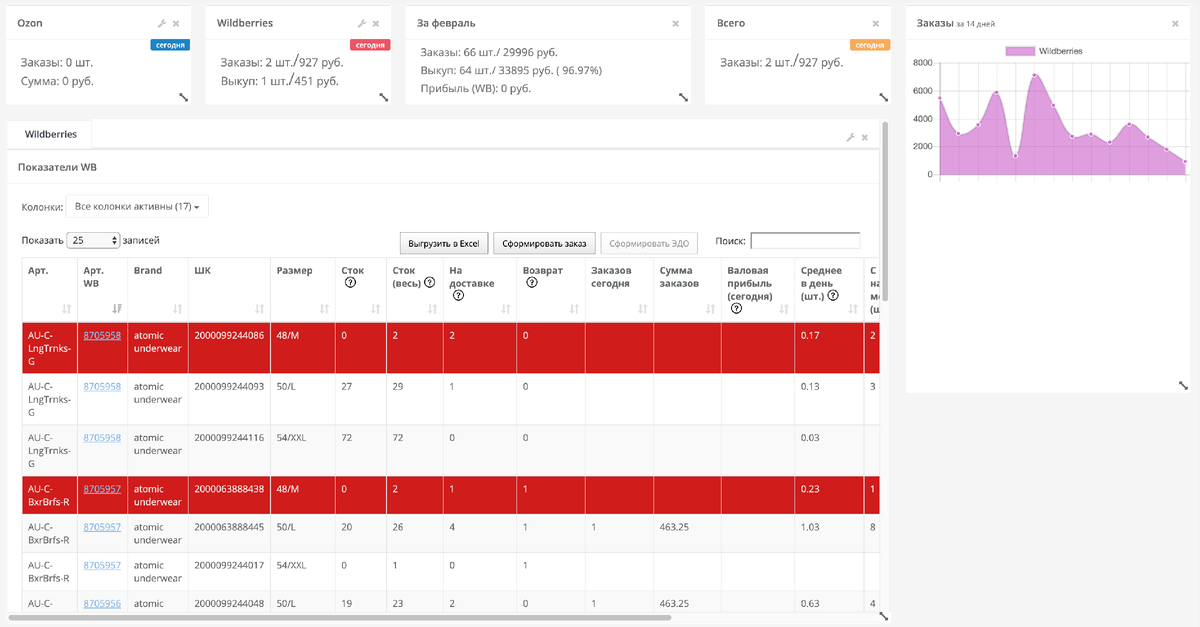
Task: Sort by Сумма заказов column arrows
Action: click(709, 309)
